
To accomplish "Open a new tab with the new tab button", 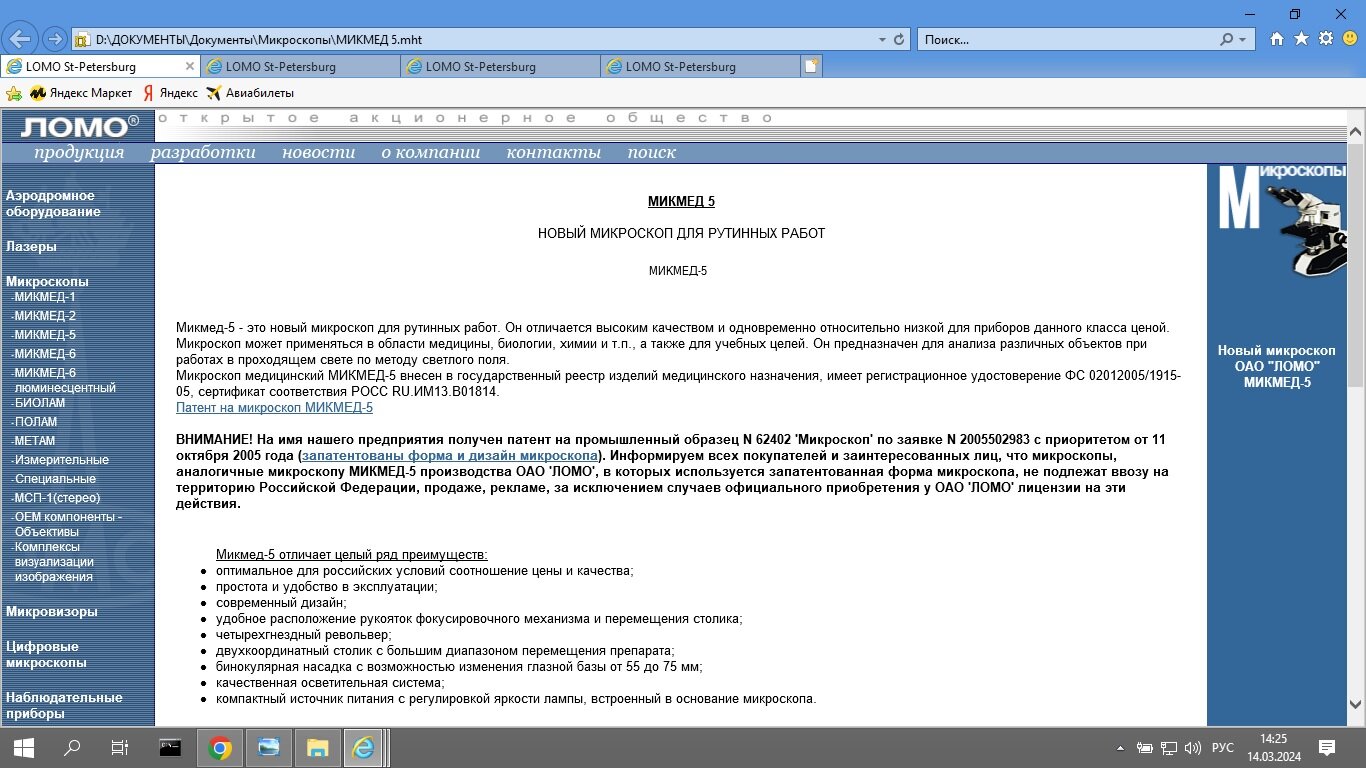I will 812,66.
